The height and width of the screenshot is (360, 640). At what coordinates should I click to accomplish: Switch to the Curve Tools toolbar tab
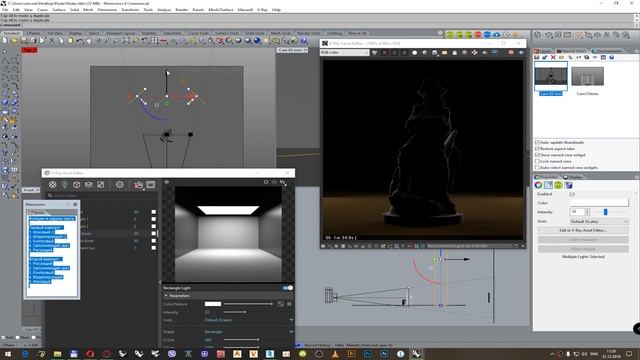pyautogui.click(x=198, y=33)
